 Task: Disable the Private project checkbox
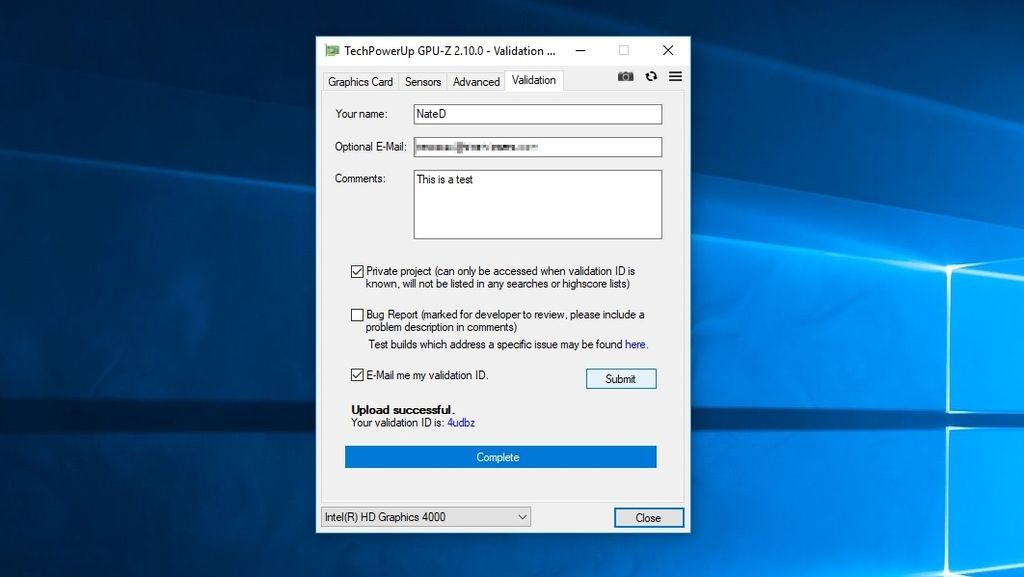(357, 271)
